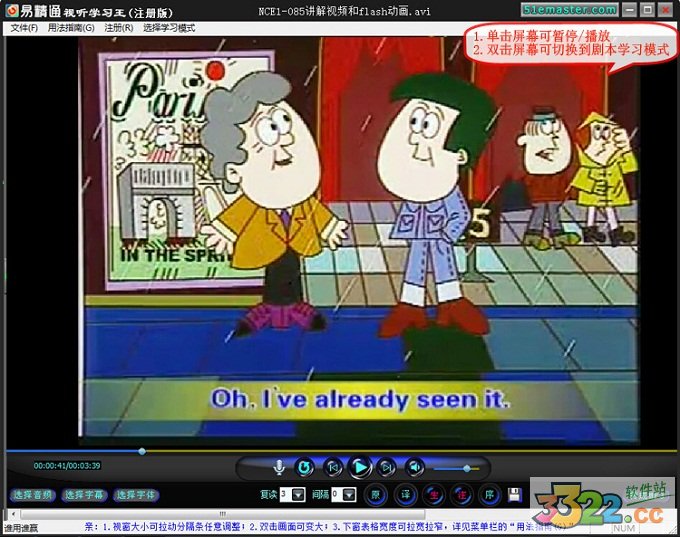
Task: Click the title NCE1-085讲解视频和flash动画.avi
Action: click(x=345, y=11)
